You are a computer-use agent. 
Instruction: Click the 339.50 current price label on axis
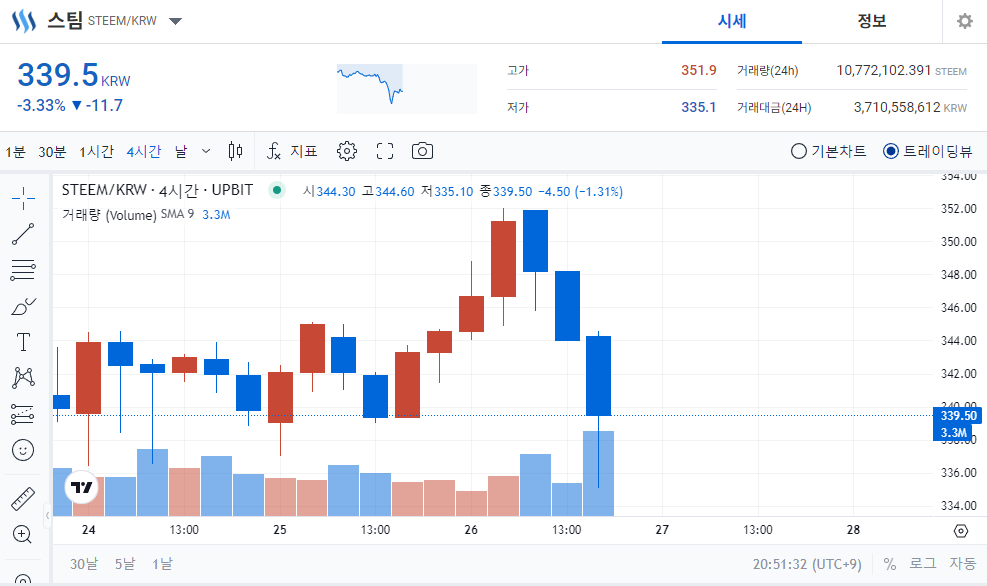click(957, 415)
